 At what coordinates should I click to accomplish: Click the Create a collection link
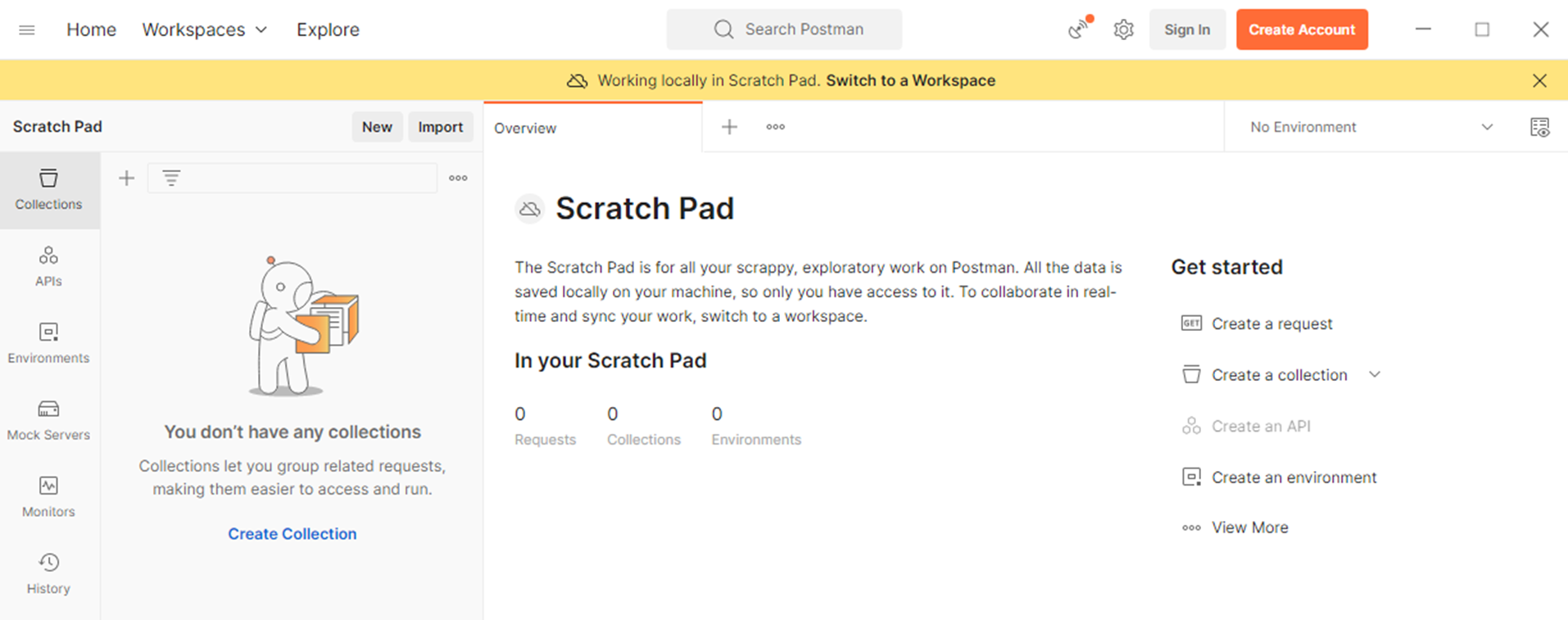1279,374
